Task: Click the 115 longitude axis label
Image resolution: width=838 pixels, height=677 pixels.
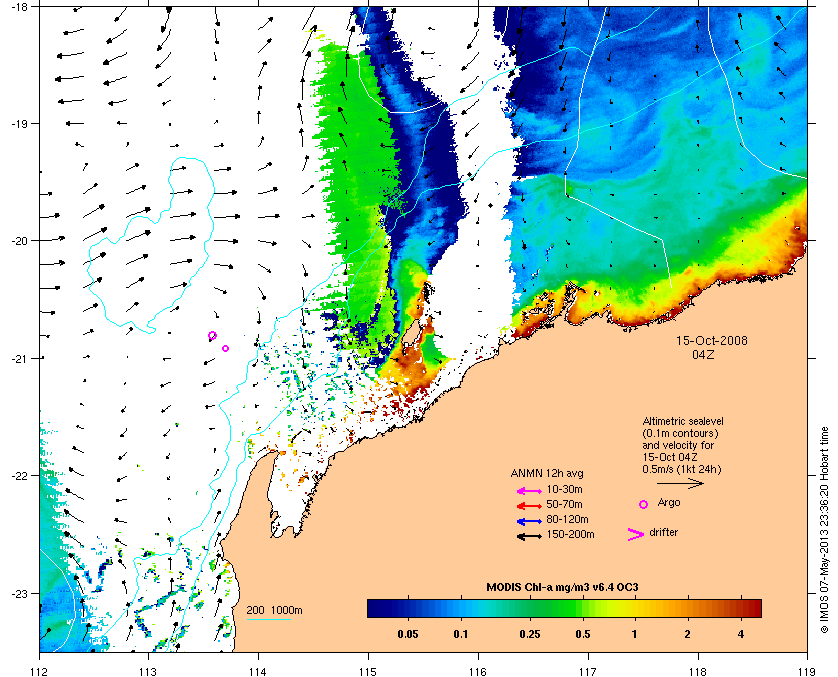Action: pyautogui.click(x=368, y=672)
